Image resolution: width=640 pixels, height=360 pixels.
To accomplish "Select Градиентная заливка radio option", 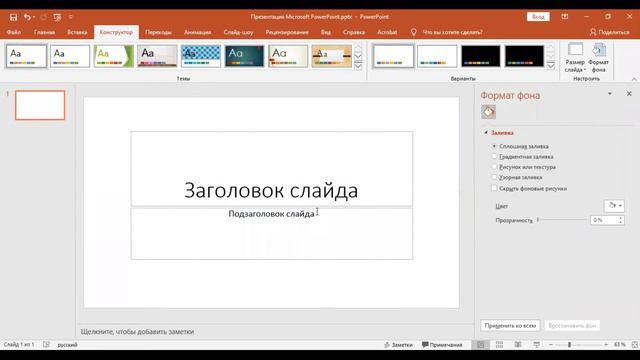I will pos(494,156).
